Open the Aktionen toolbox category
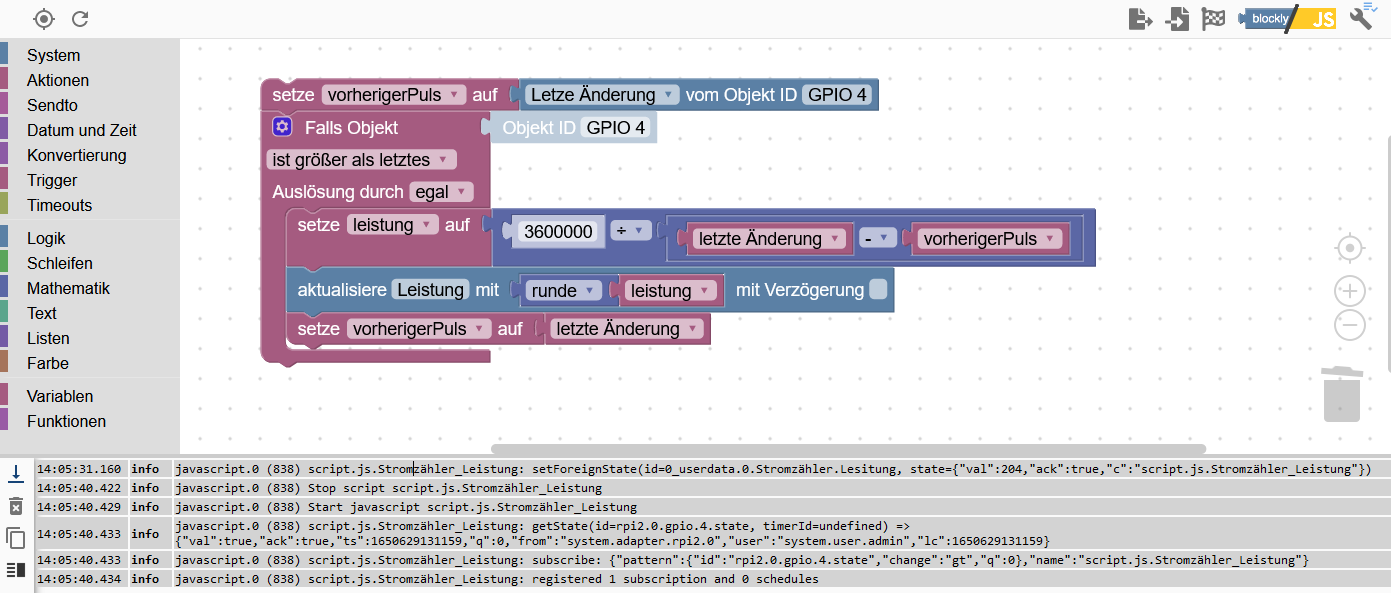The image size is (1391, 593). [58, 80]
